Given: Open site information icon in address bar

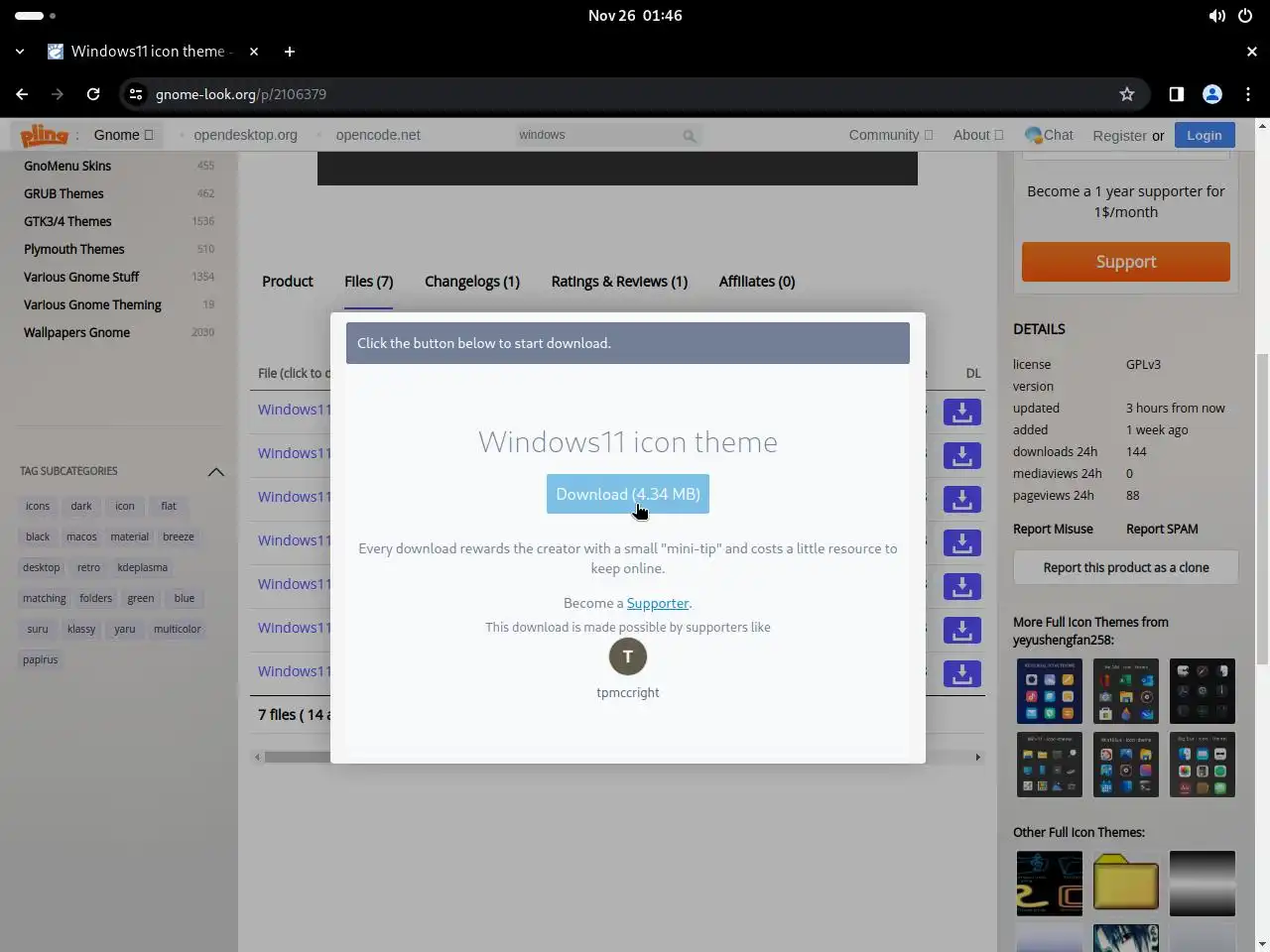Looking at the screenshot, I should coord(136,94).
